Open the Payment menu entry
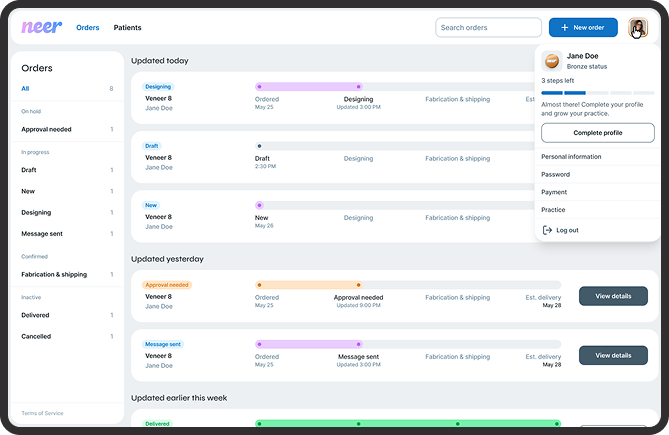Image resolution: width=669 pixels, height=435 pixels. point(554,192)
